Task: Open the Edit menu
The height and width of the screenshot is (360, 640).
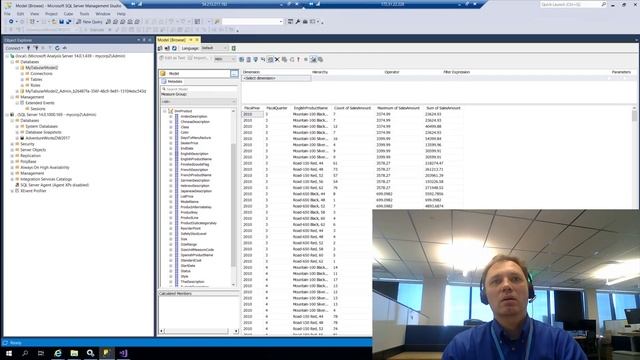Action: tap(20, 14)
